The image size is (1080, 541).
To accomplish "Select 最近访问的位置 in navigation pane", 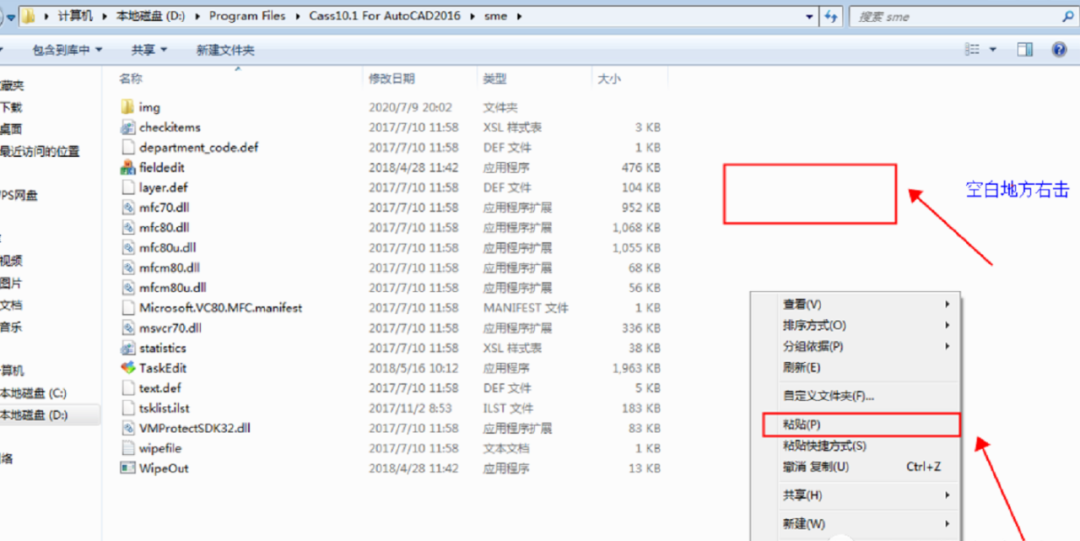I will pyautogui.click(x=39, y=151).
